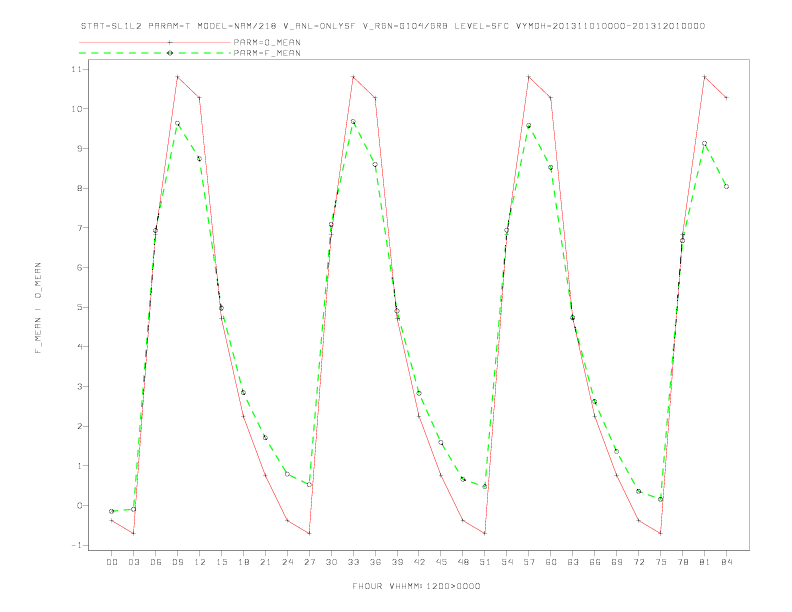This screenshot has height=612, width=792.
Task: Click x-axis tick label 54
Action: [507, 562]
